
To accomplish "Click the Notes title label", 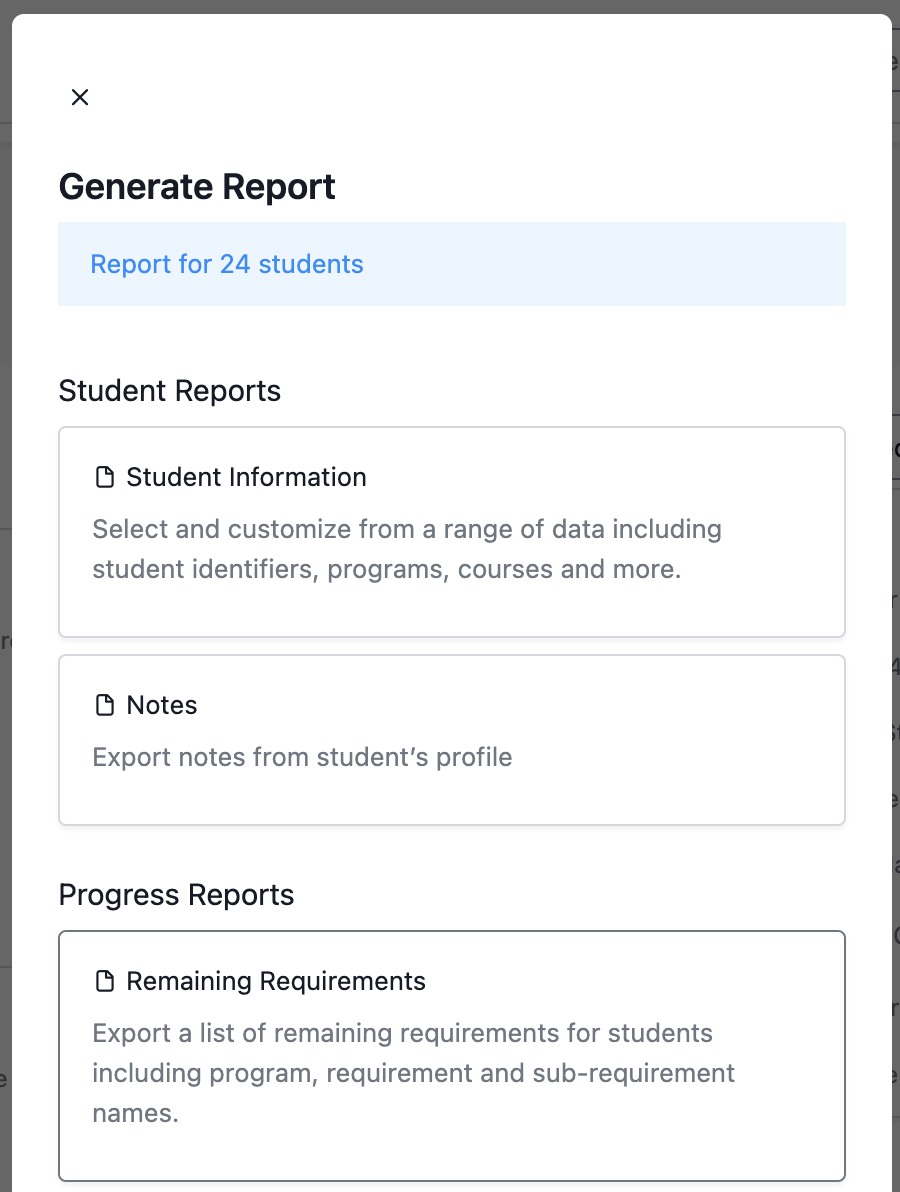I will pos(162,705).
